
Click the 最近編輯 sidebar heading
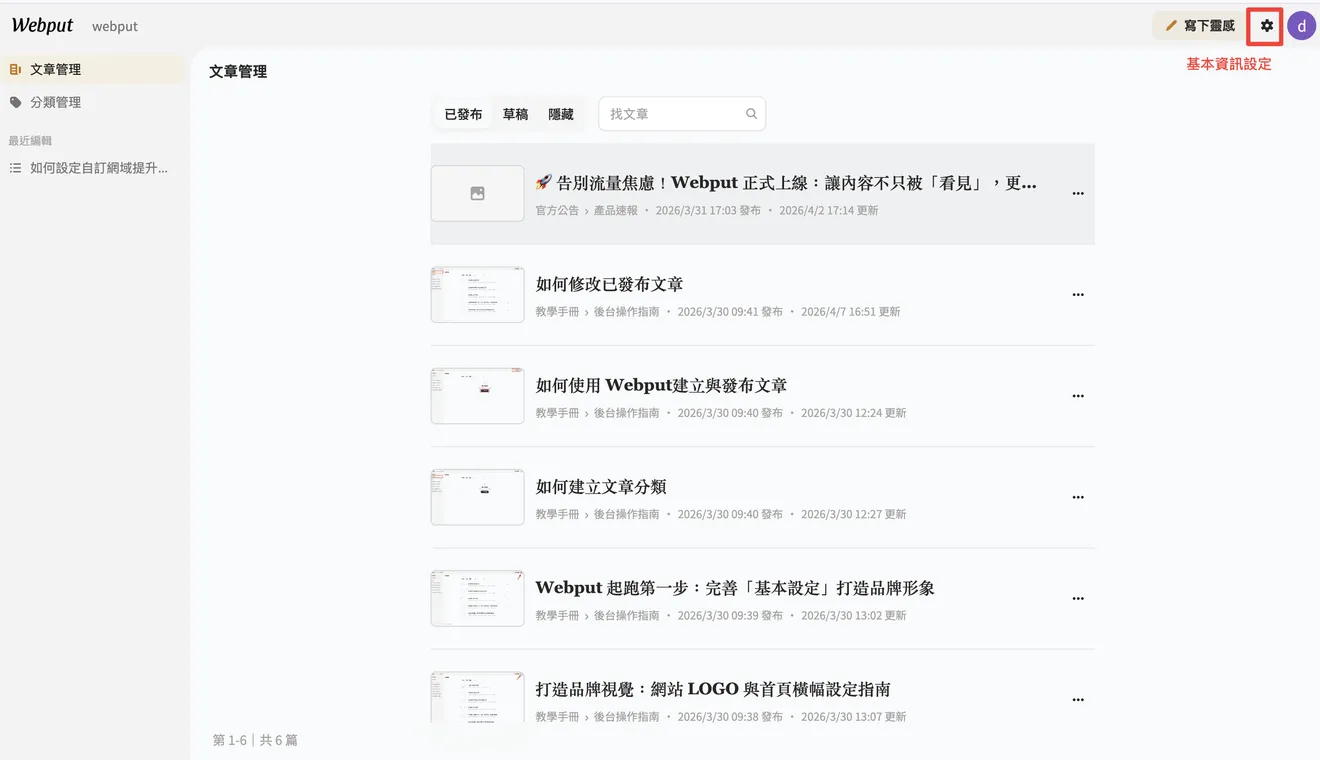[30, 141]
